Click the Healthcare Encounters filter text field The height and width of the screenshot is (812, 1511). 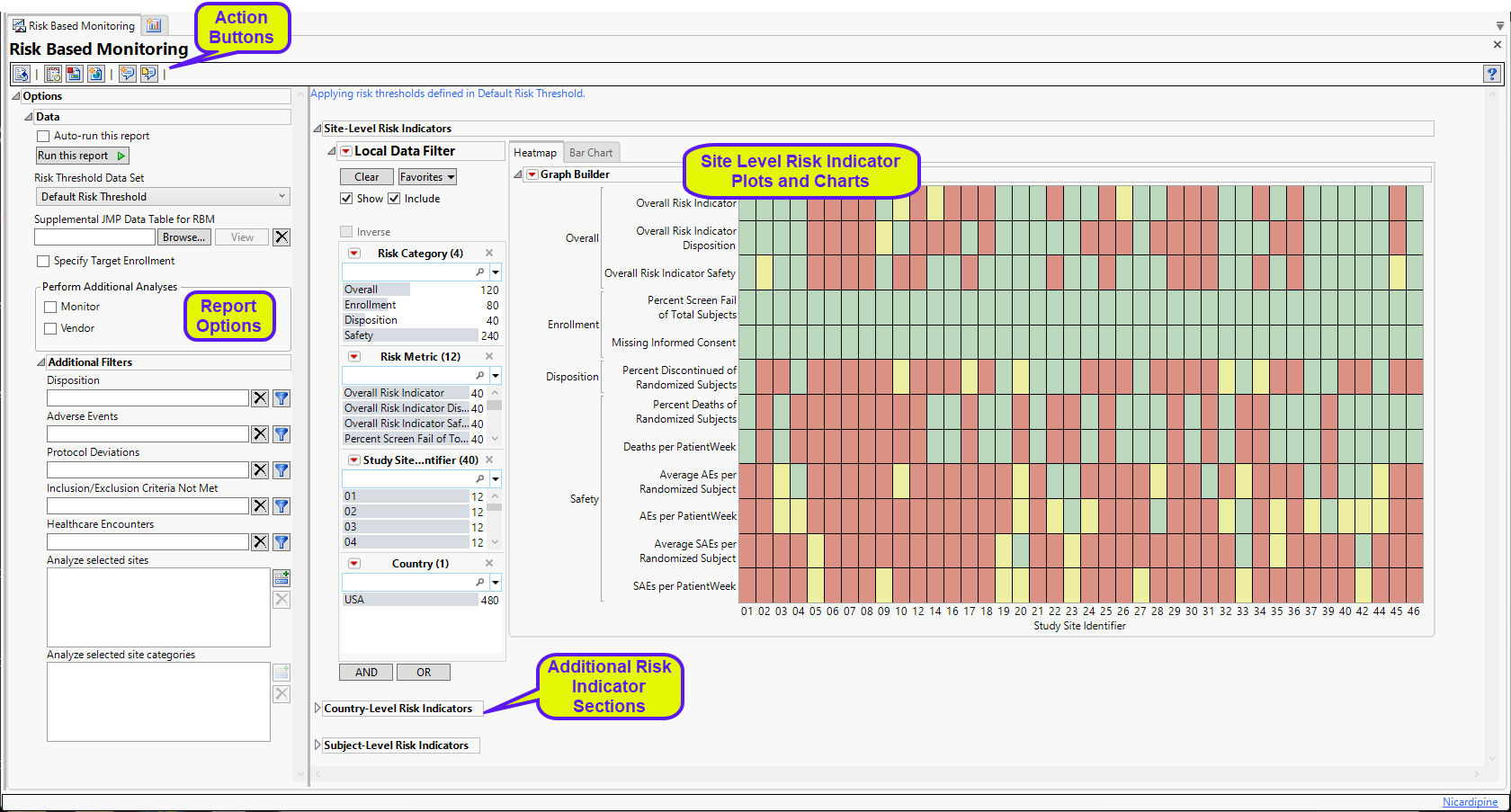click(148, 542)
